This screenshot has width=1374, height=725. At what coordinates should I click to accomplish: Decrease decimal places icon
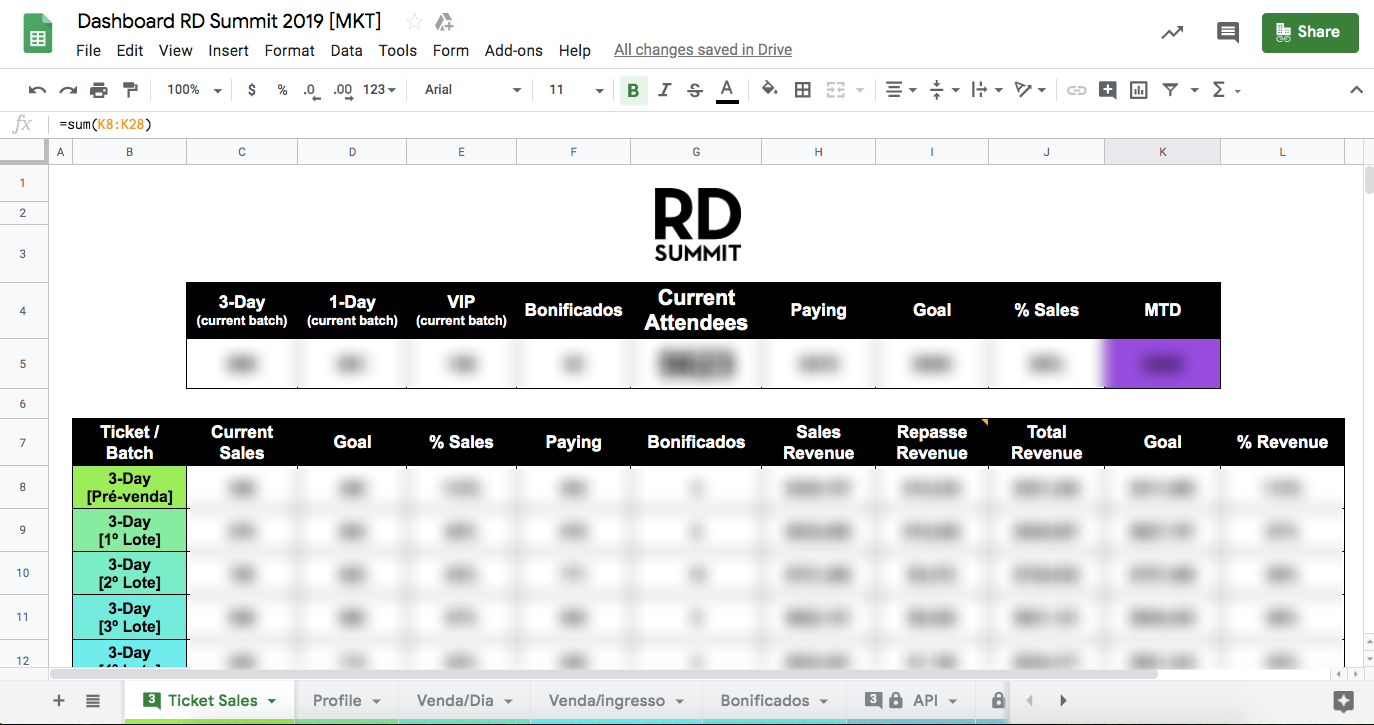pos(311,90)
